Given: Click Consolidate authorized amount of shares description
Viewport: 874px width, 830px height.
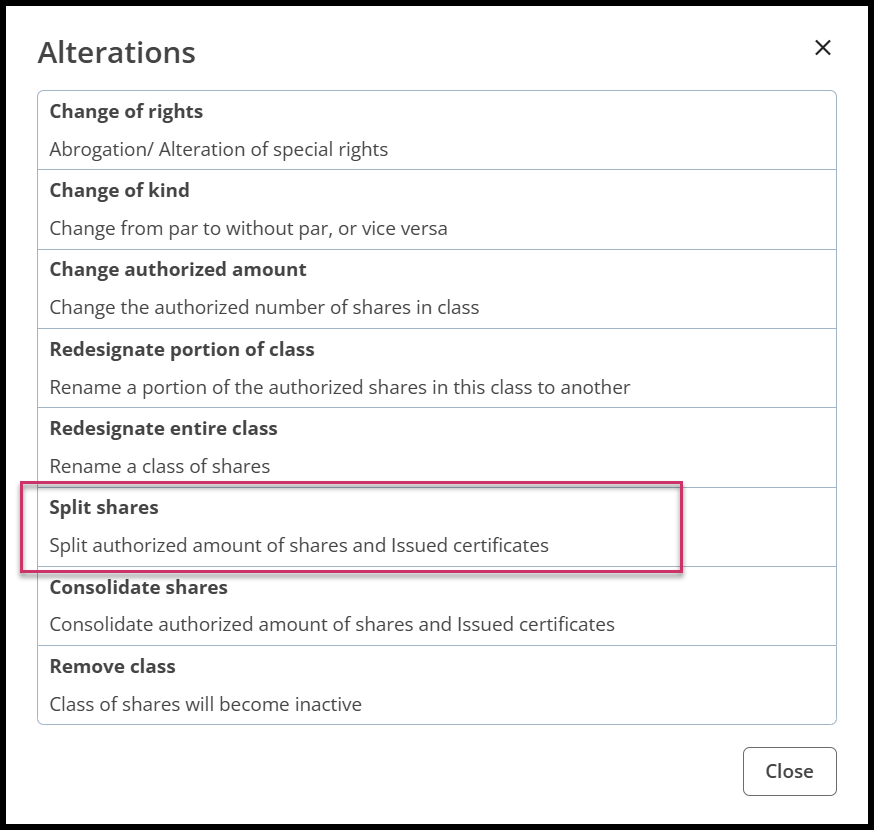Looking at the screenshot, I should (332, 625).
